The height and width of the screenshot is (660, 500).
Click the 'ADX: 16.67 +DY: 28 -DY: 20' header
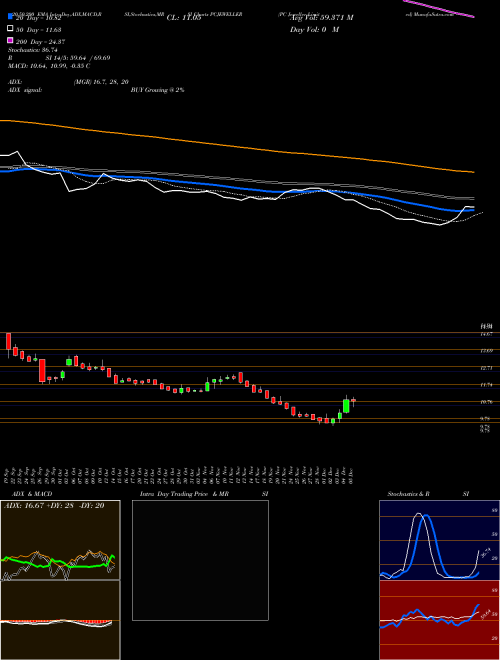54,506
